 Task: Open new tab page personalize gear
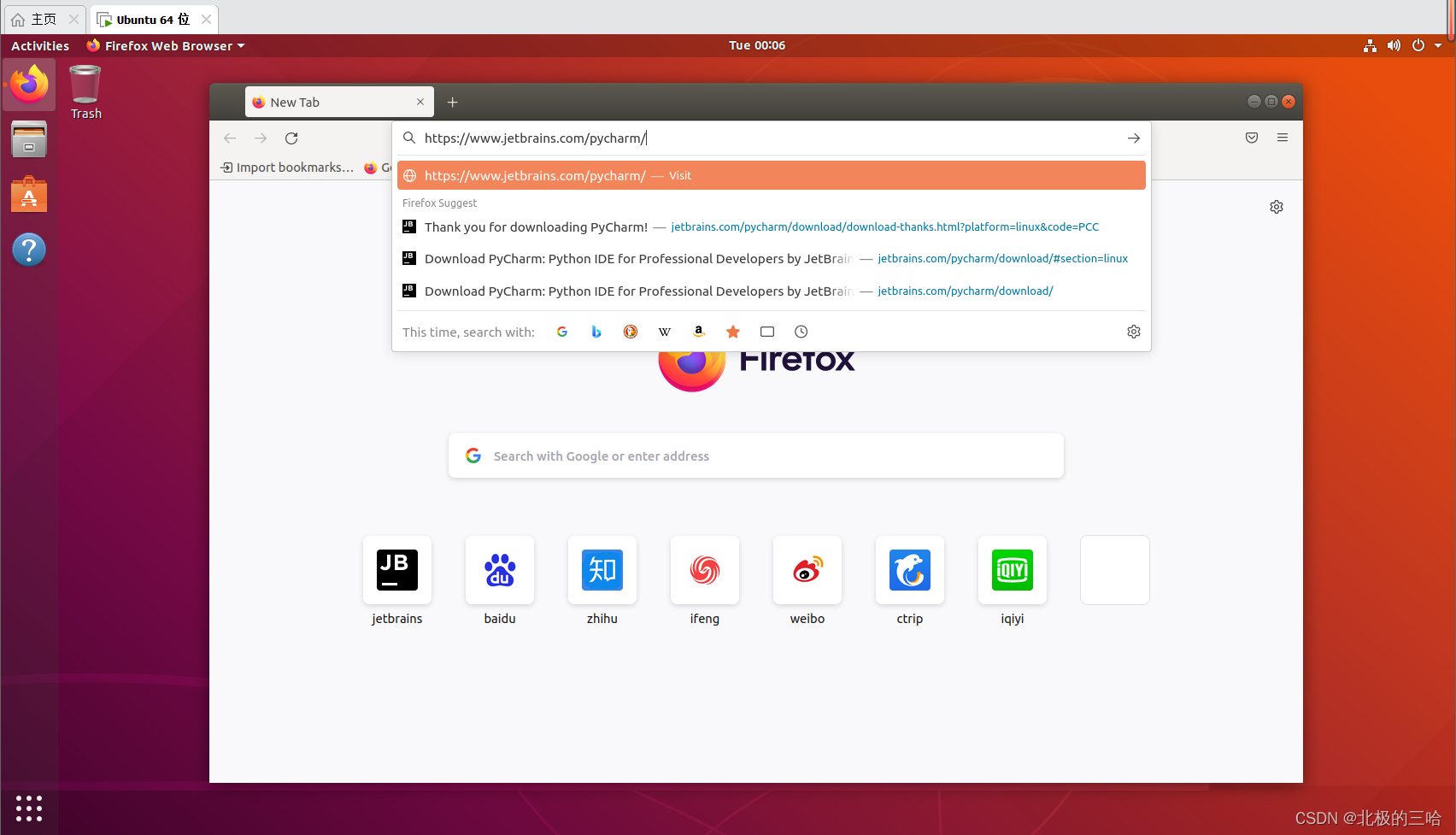pos(1277,207)
